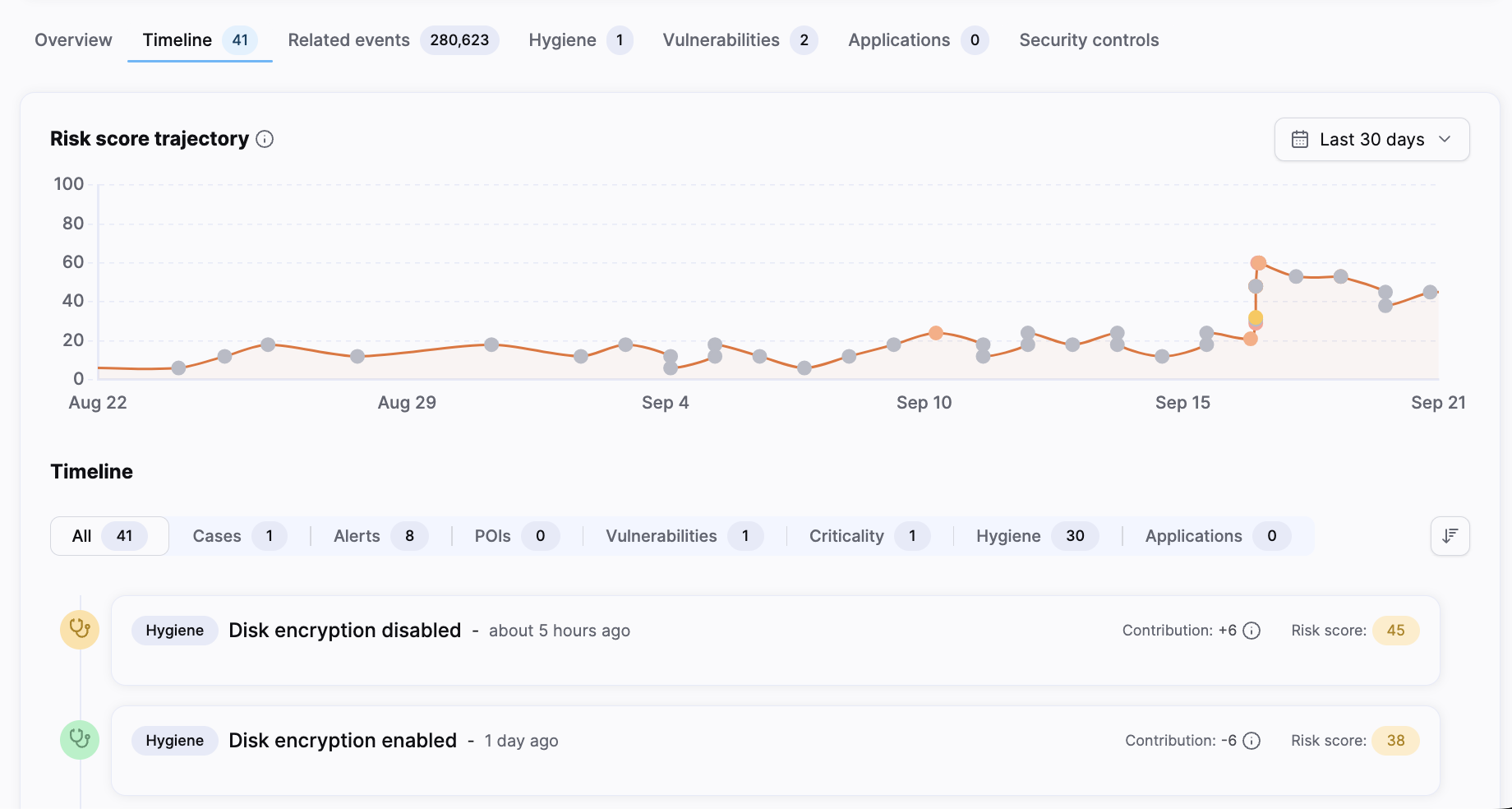The image size is (1512, 809).
Task: Click the peak orange data point near 60
Action: (x=1258, y=263)
